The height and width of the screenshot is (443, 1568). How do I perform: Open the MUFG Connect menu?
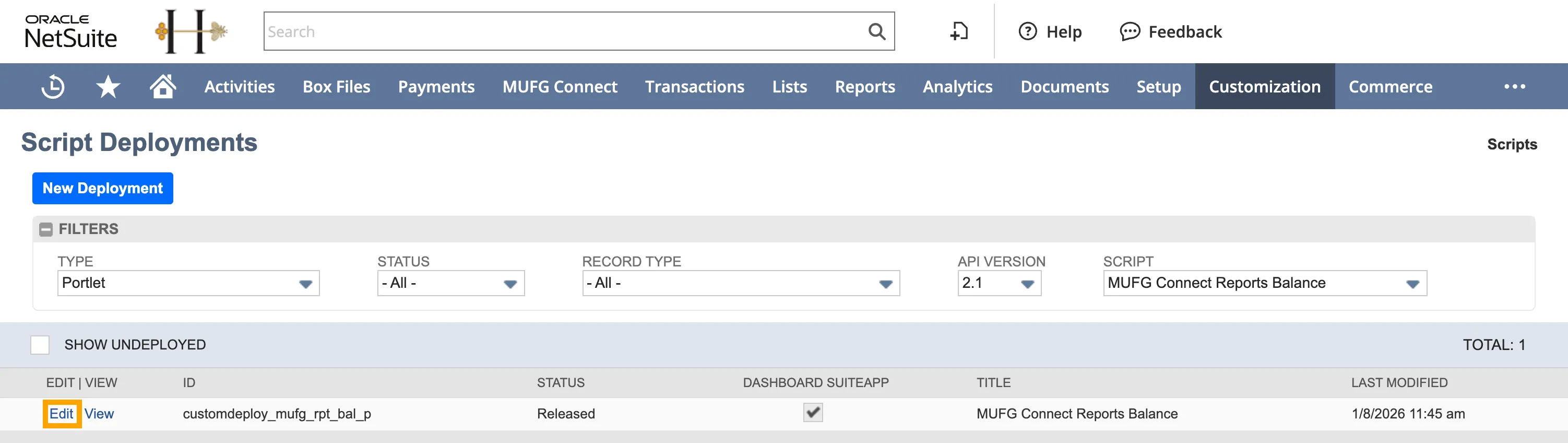point(560,87)
